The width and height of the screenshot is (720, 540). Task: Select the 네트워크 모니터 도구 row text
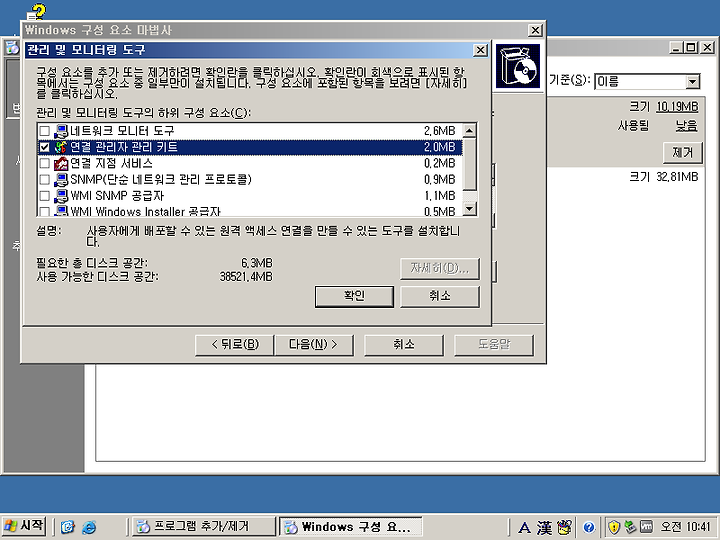pos(122,131)
